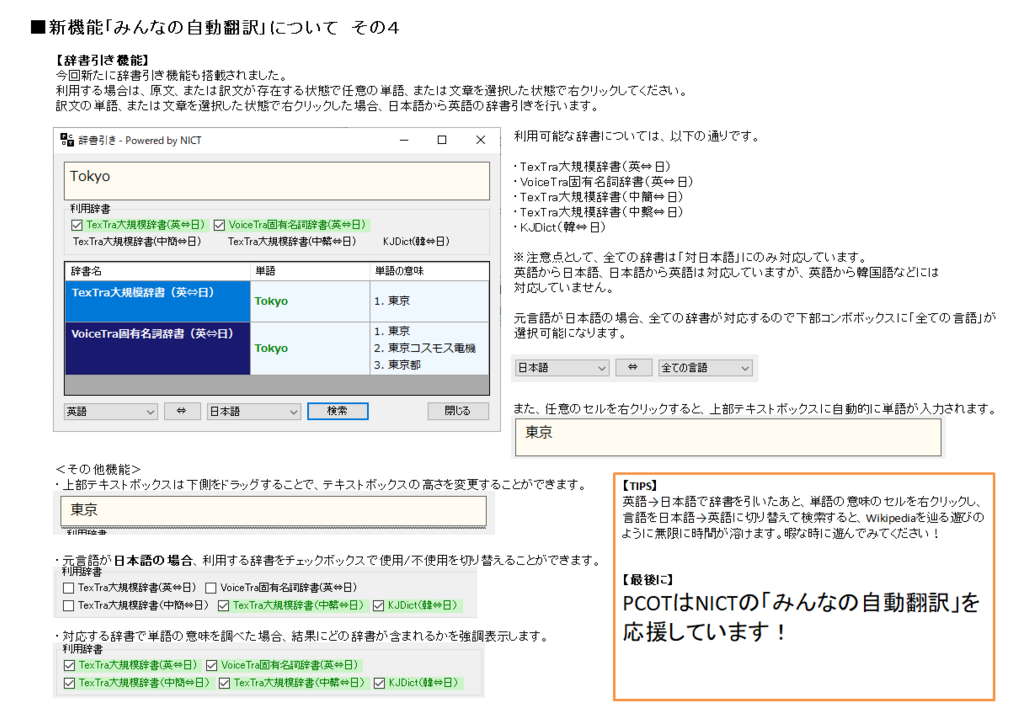Uncheck TexTra大規模辞書(中繁⇔日) in the partly-checked group
Viewport: 1024px width, 719px height.
(x=223, y=606)
